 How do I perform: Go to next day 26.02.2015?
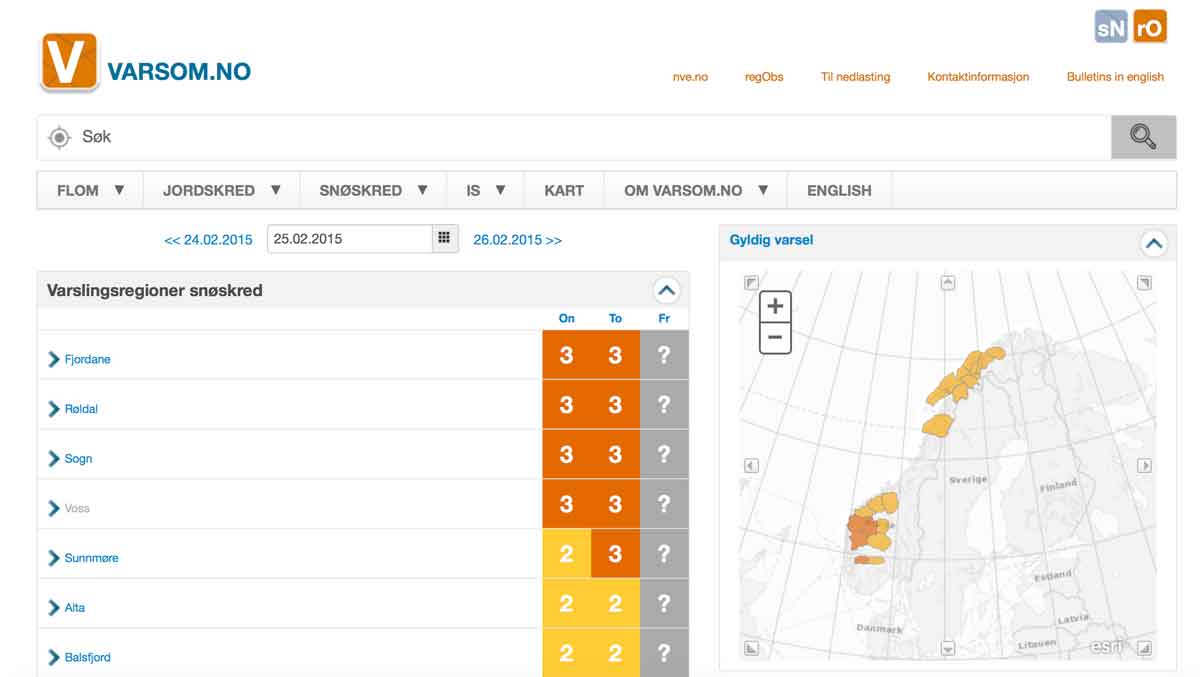pos(517,240)
